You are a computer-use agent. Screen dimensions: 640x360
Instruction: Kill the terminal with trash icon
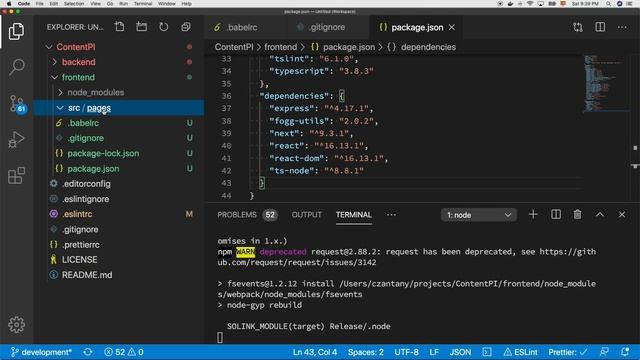point(578,215)
